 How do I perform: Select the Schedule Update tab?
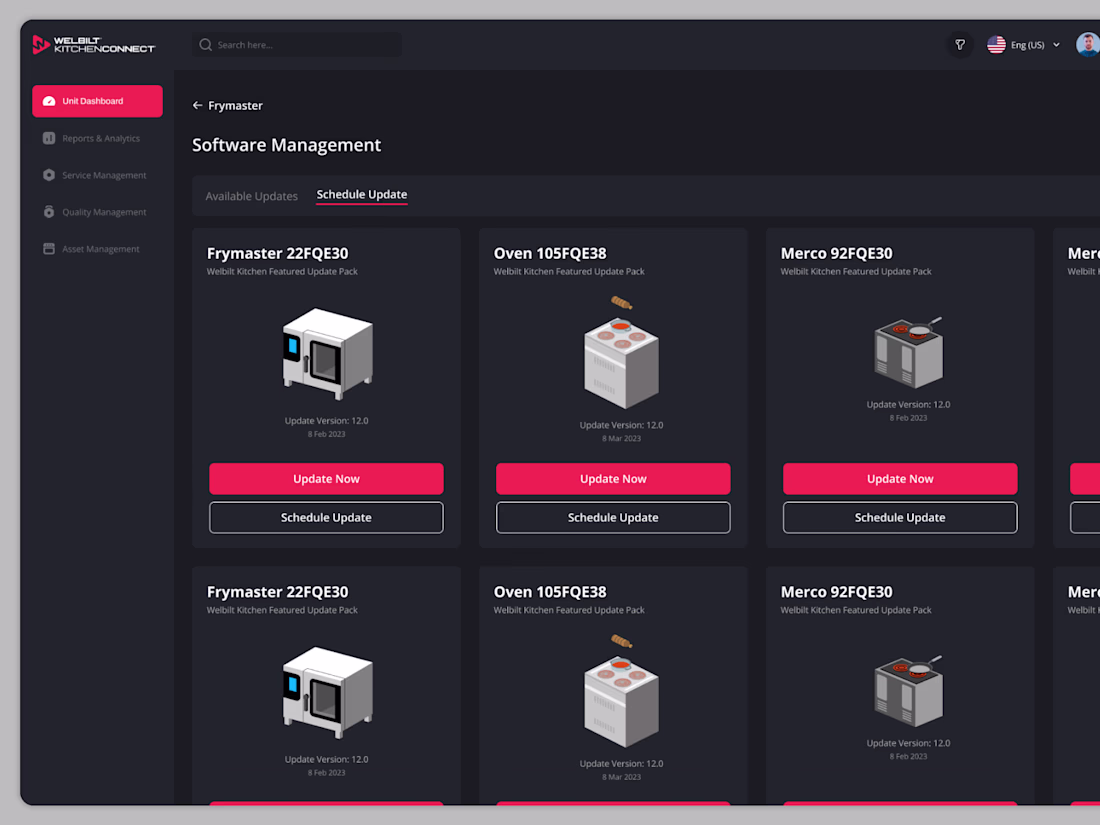pos(361,195)
